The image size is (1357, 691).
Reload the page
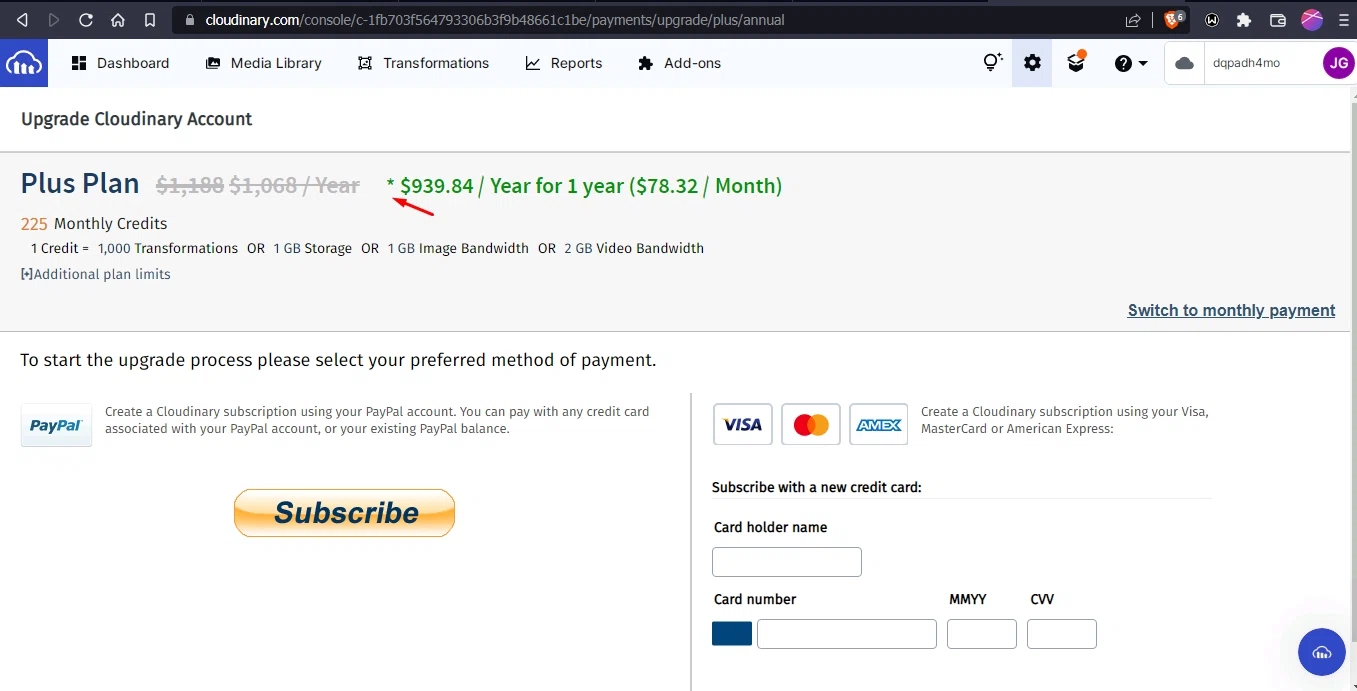coord(86,20)
